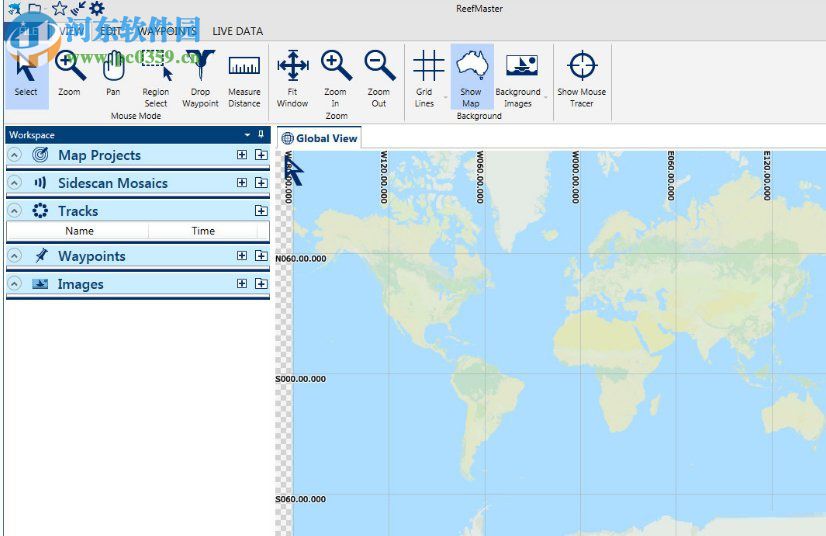Sort tracks by Name column header
826x536 pixels.
tap(79, 231)
